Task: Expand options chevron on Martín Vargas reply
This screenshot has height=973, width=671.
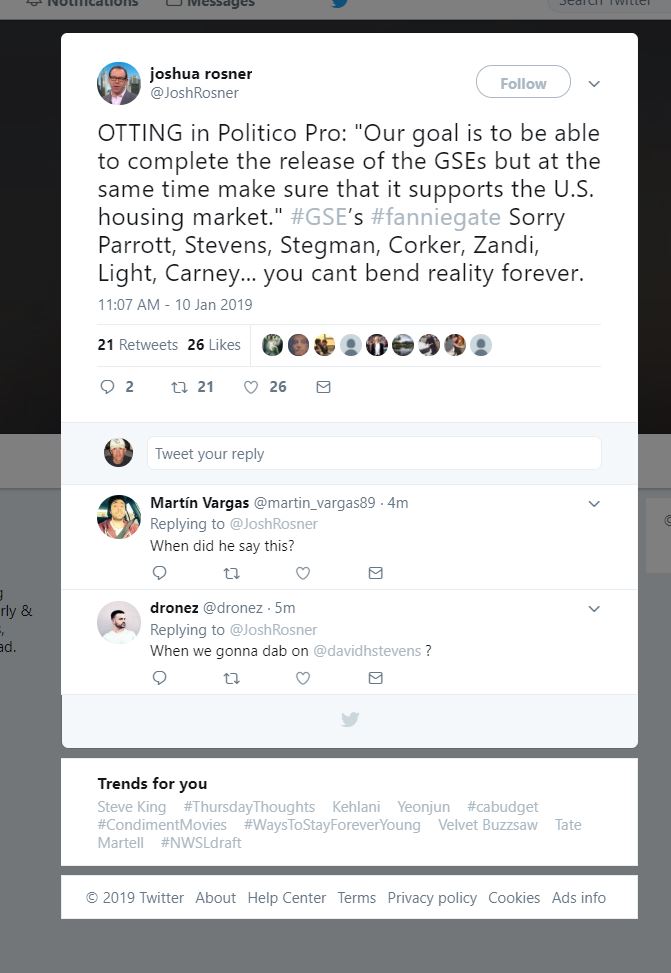Action: (594, 504)
